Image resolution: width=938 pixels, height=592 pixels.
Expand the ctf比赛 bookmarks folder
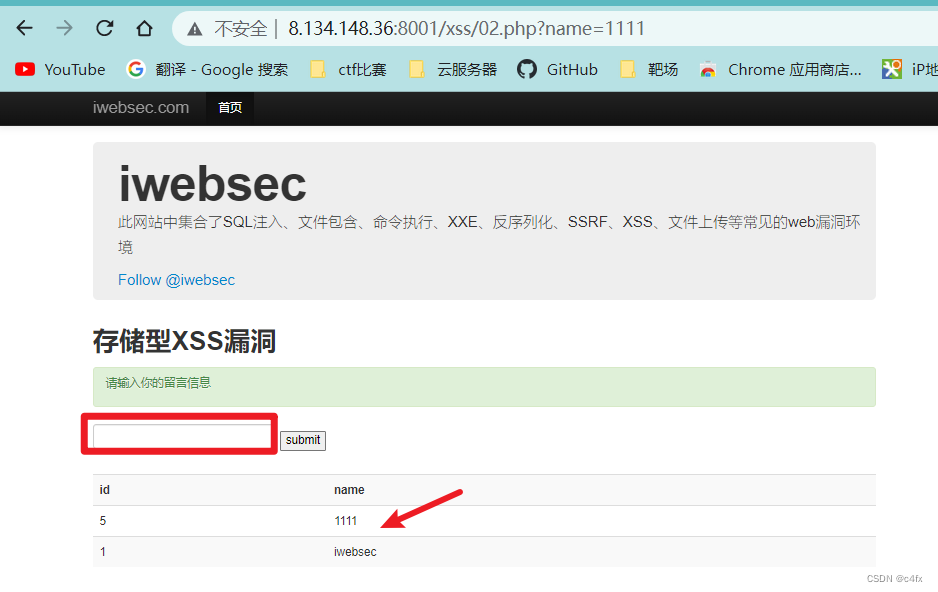point(348,69)
